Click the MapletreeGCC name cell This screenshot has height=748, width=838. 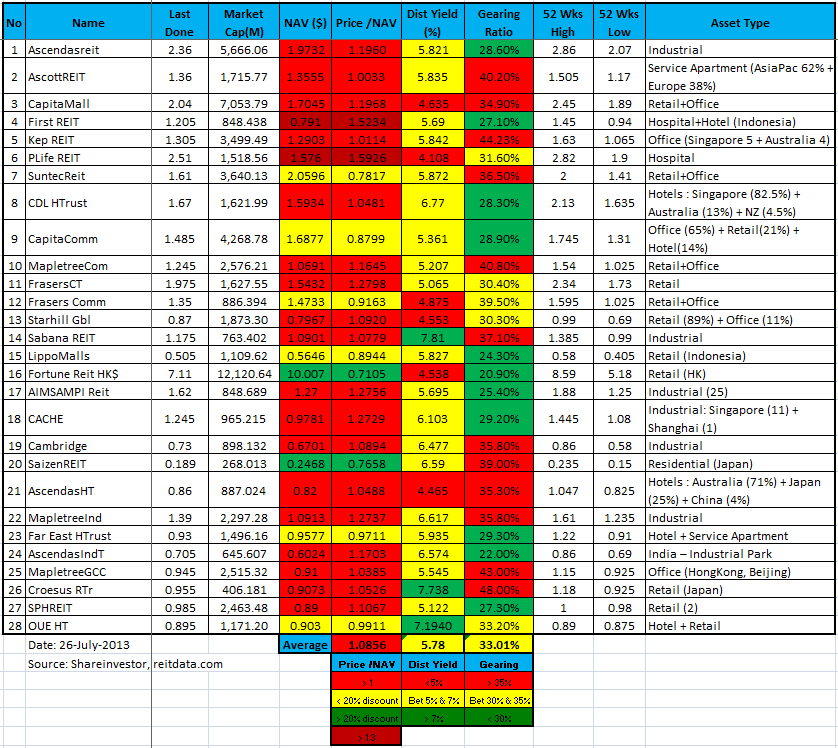pyautogui.click(x=88, y=572)
